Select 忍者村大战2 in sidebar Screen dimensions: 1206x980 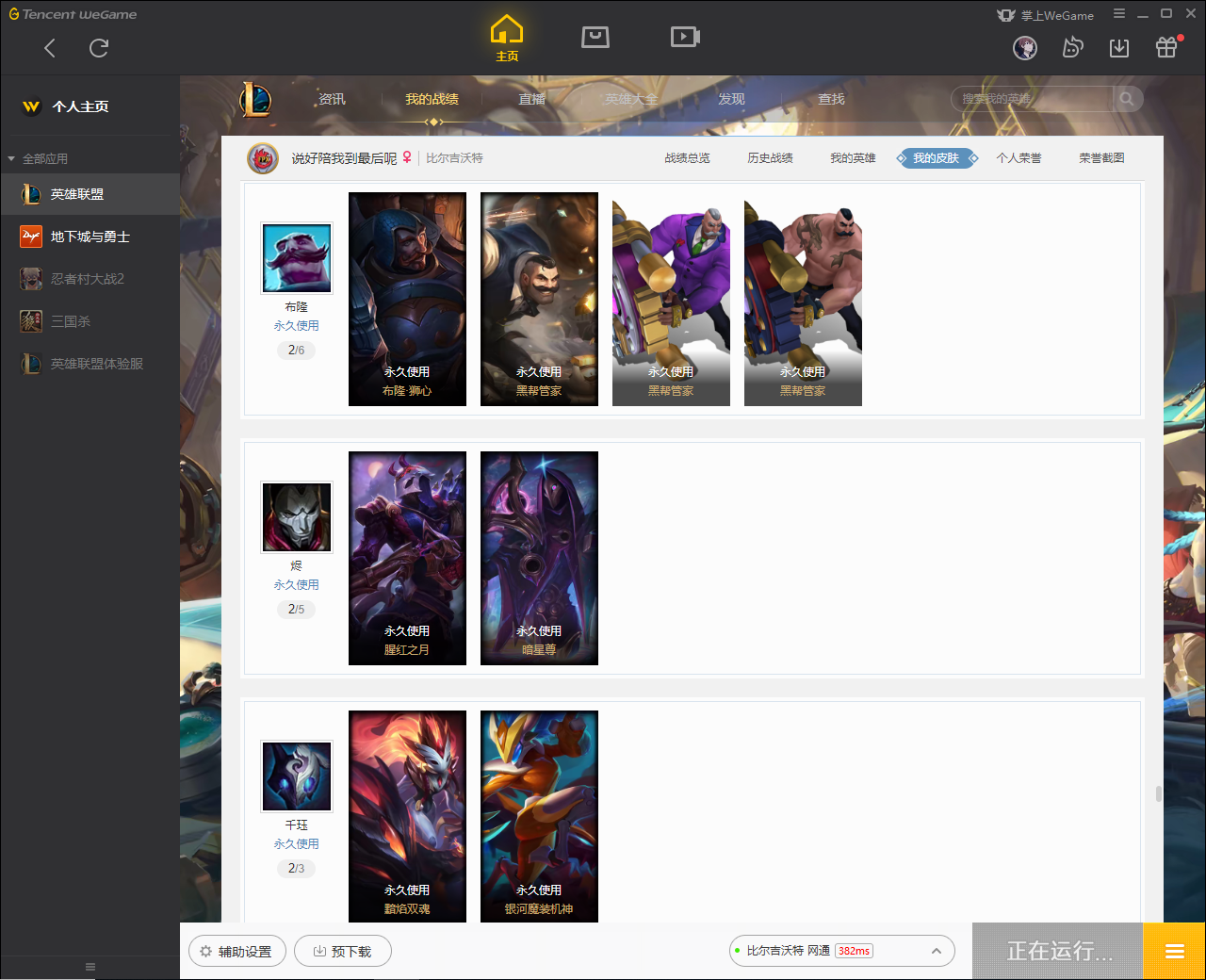coord(90,279)
